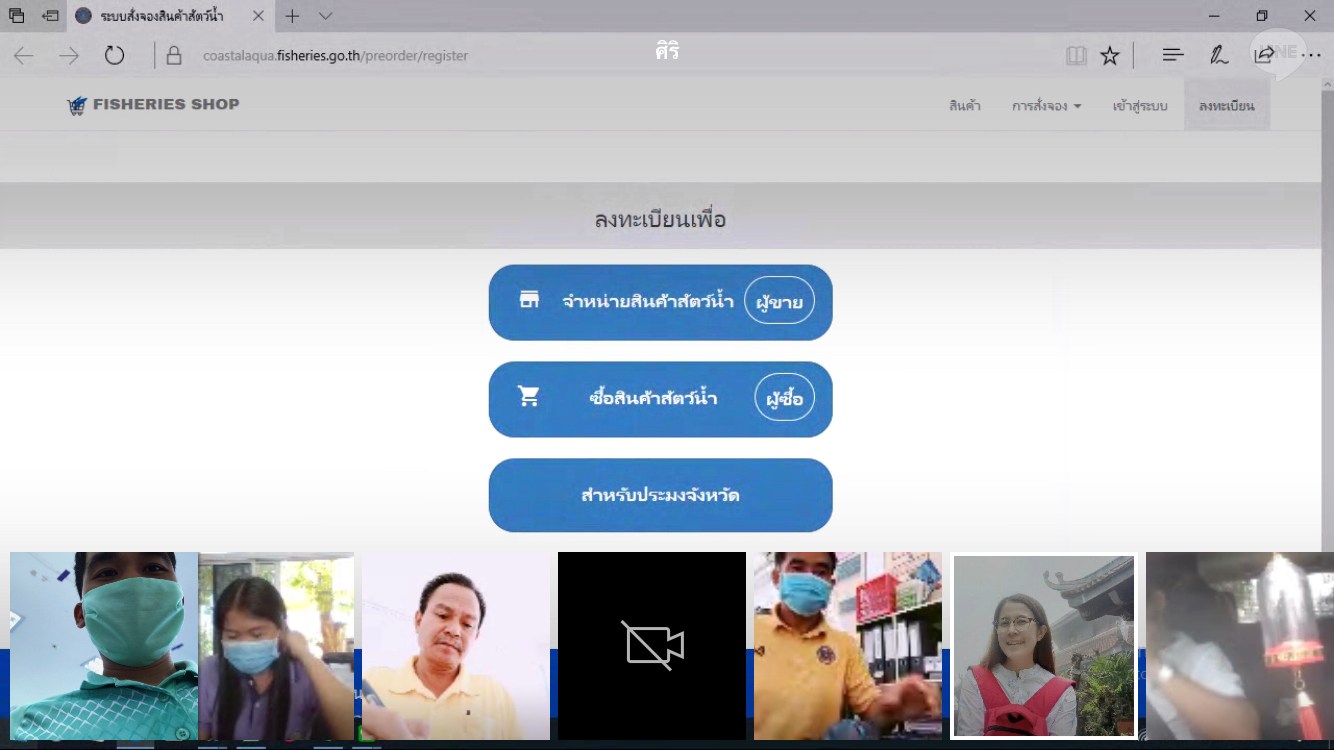Click the Fisheries Shop cart logo
The image size is (1334, 750).
(x=77, y=105)
